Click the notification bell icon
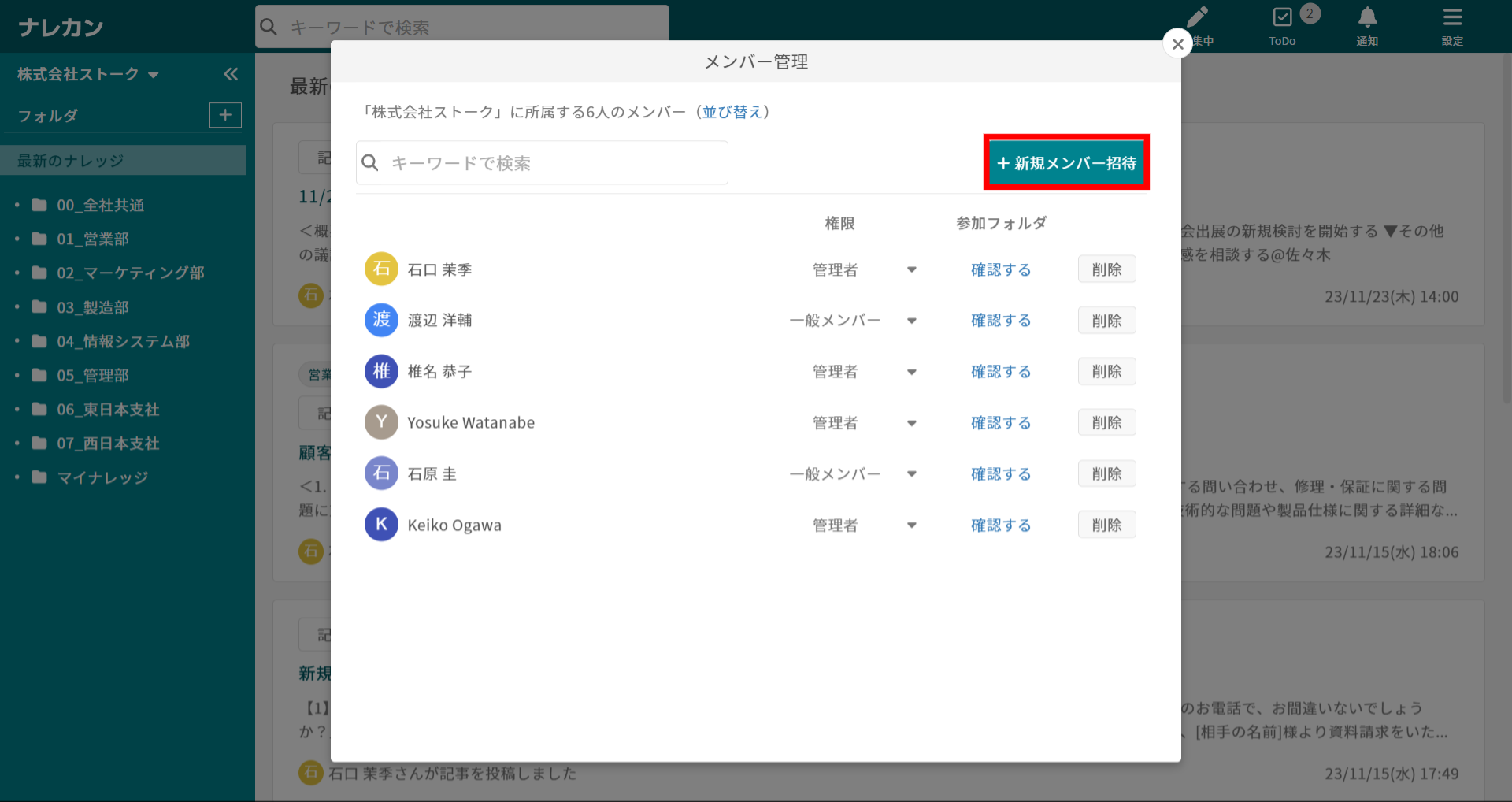This screenshot has height=802, width=1512. click(1367, 18)
